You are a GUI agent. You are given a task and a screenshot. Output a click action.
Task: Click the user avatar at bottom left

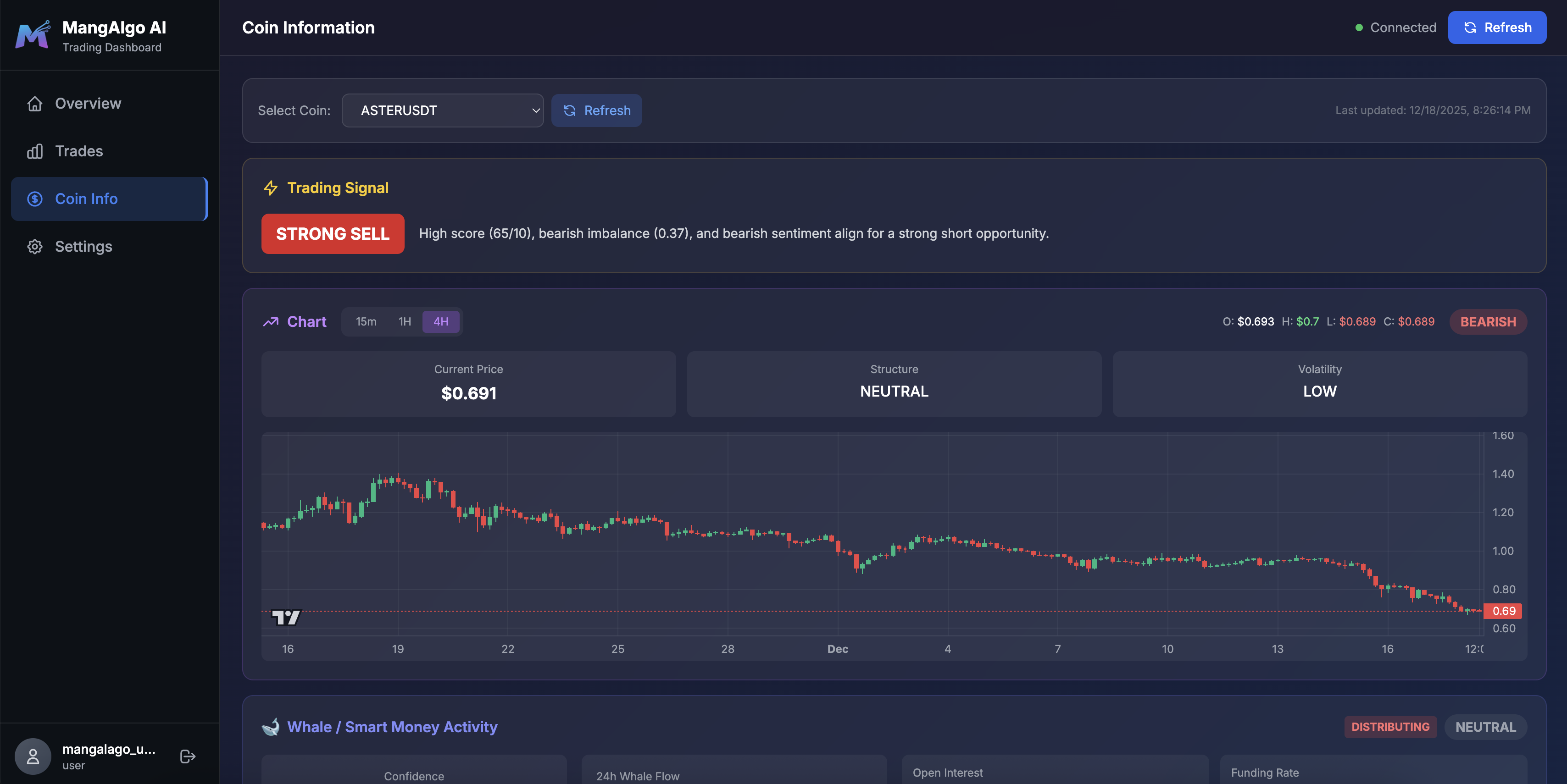[32, 756]
